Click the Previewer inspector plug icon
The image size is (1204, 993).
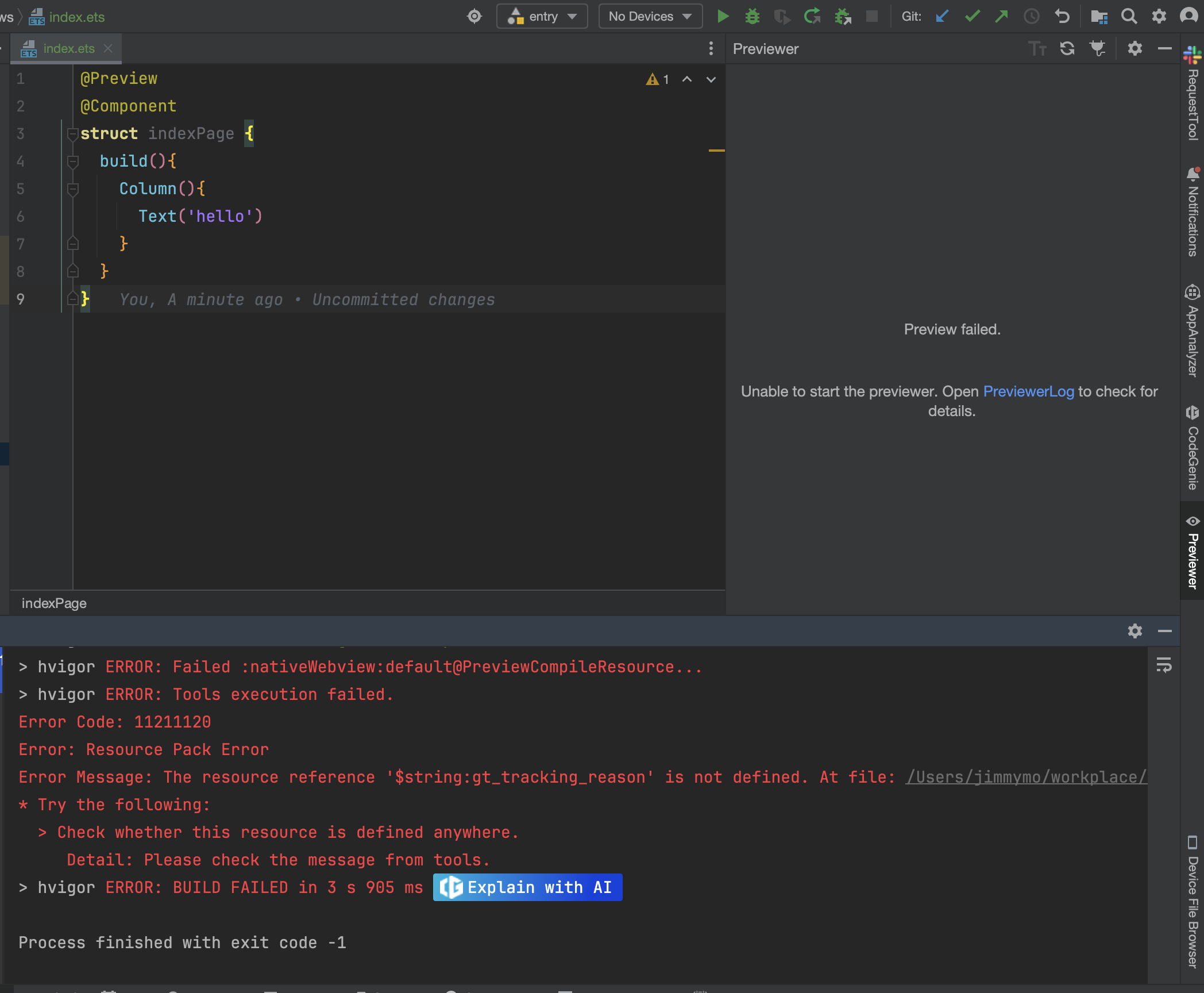(1098, 49)
